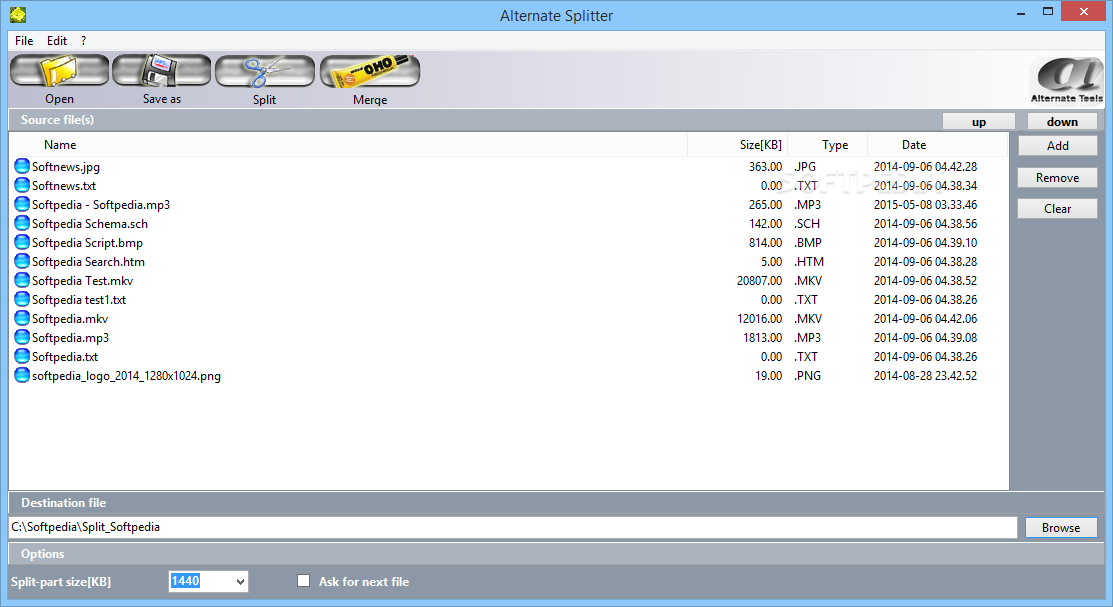This screenshot has height=607, width=1113.
Task: Click the .BMP type cell
Action: coord(808,243)
